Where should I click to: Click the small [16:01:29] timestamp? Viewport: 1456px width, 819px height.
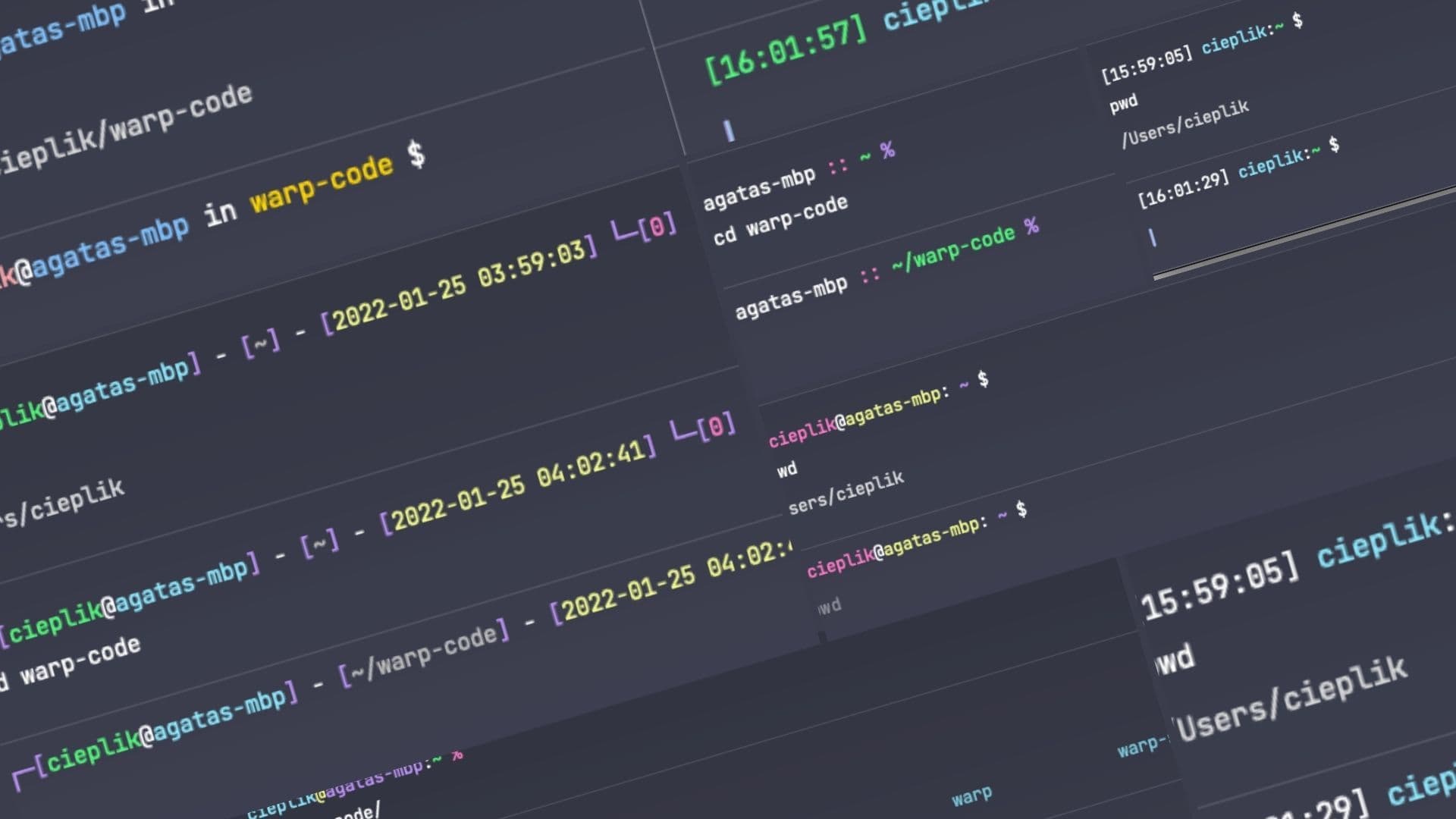click(x=1182, y=189)
